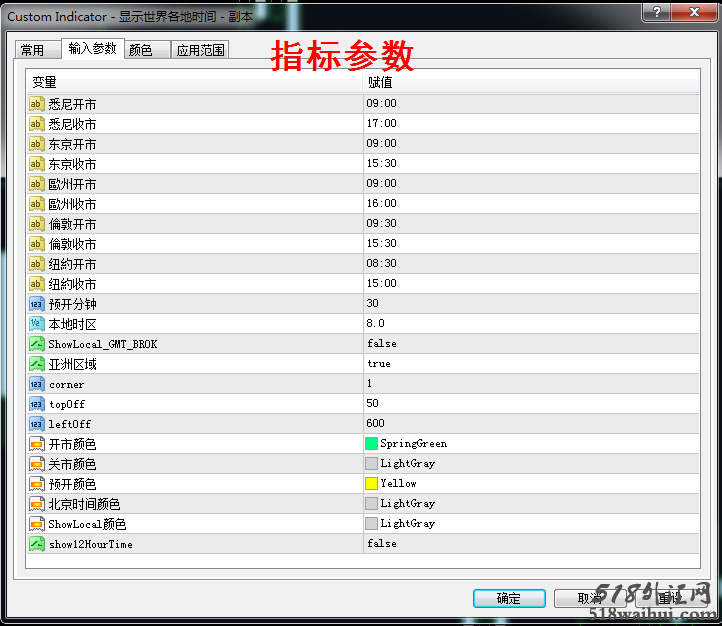The width and height of the screenshot is (722, 626).
Task: Open the 常用 tab
Action: pyautogui.click(x=38, y=50)
